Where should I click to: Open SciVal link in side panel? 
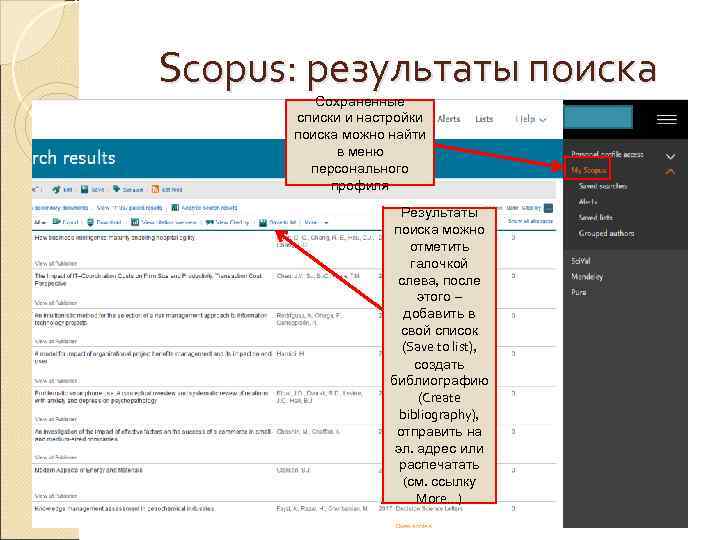pos(580,261)
